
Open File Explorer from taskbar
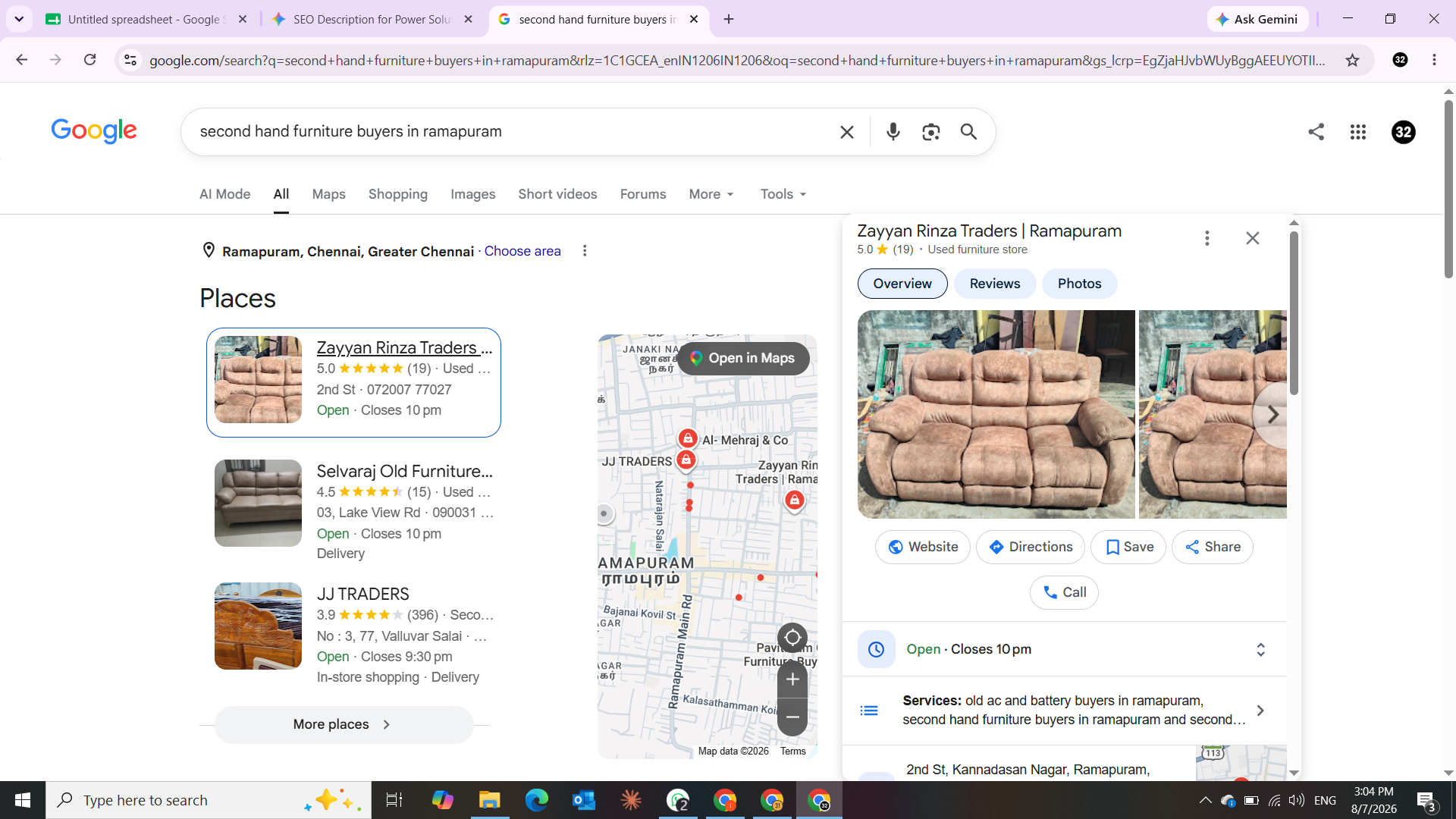pos(490,800)
